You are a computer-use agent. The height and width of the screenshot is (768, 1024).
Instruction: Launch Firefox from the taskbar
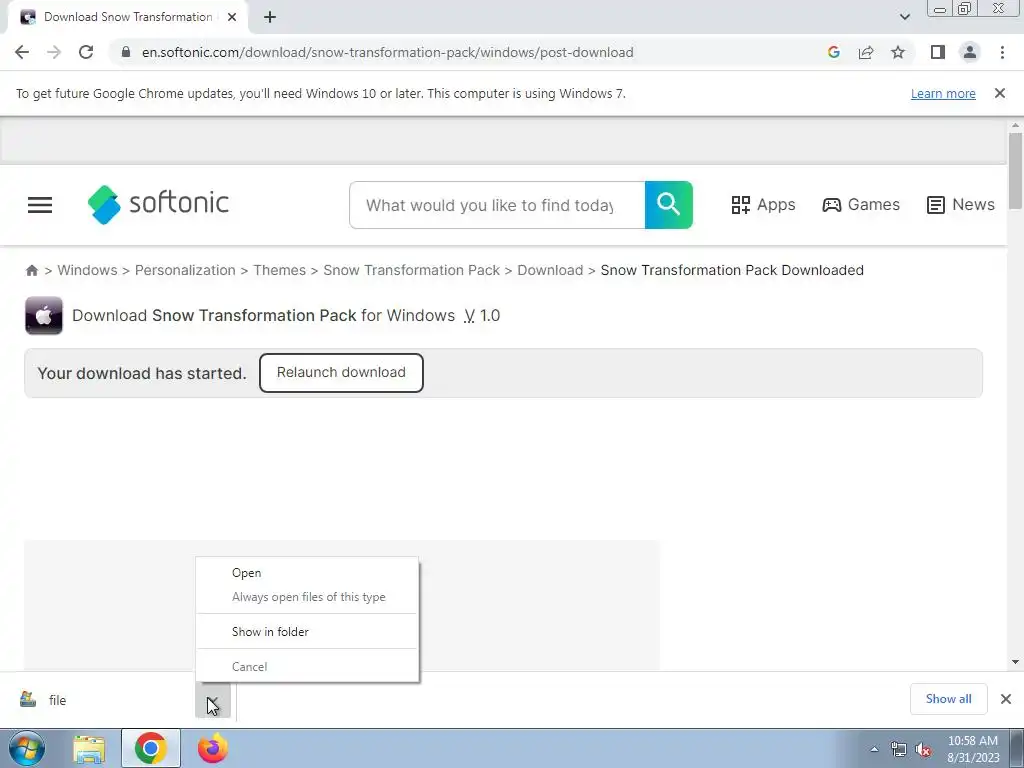(x=213, y=748)
